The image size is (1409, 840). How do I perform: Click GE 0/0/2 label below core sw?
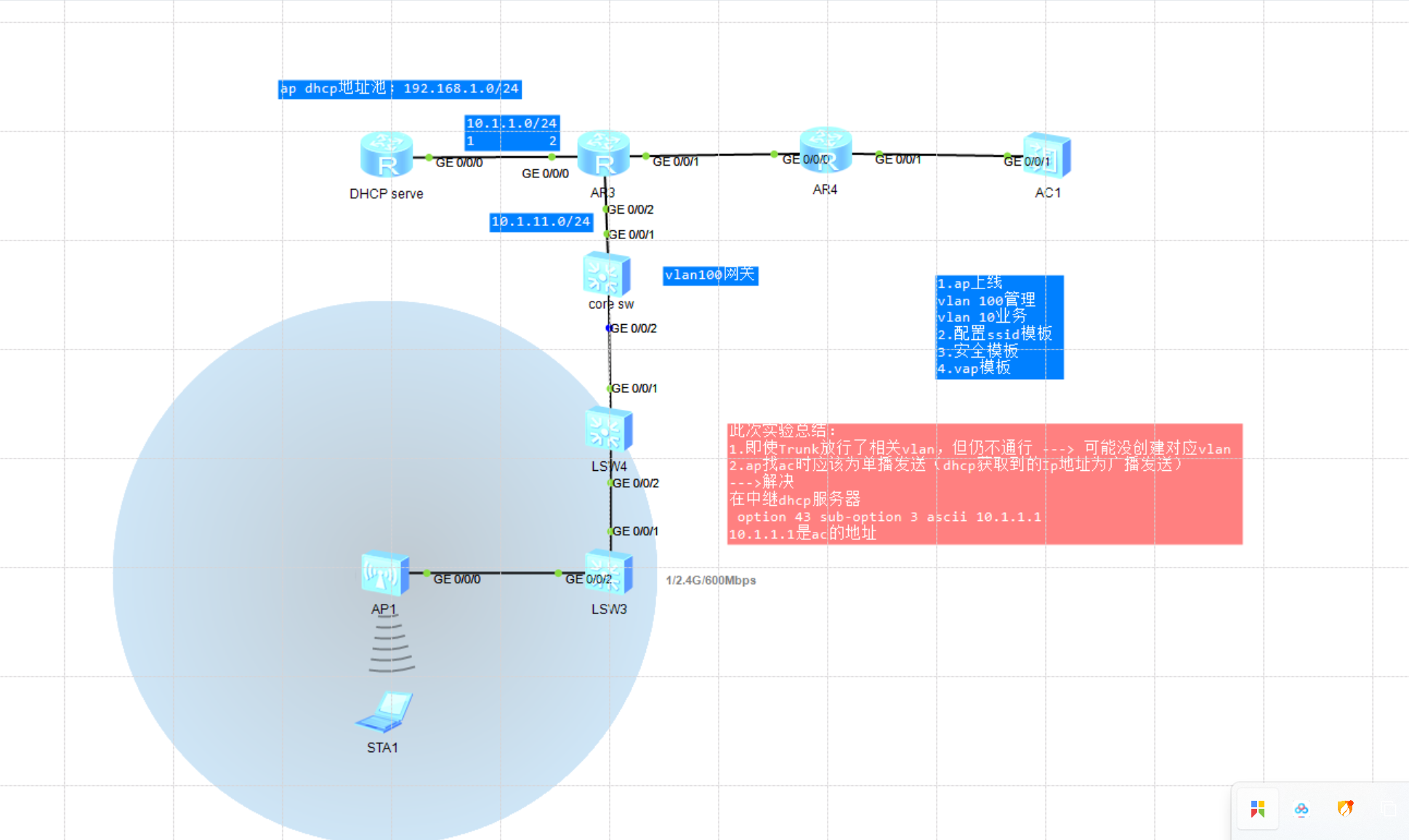pyautogui.click(x=634, y=328)
